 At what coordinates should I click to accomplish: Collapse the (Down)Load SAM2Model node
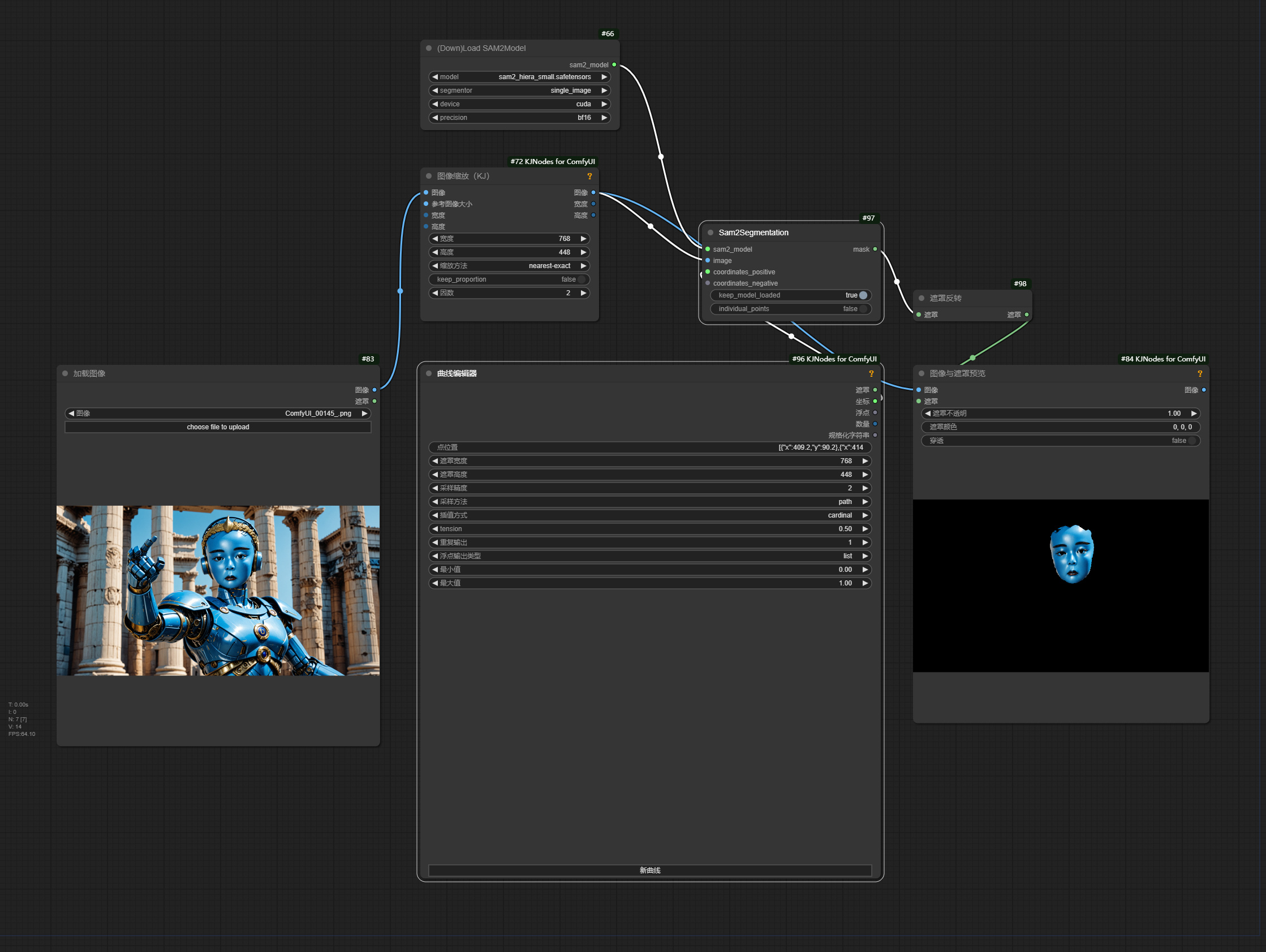pos(429,48)
